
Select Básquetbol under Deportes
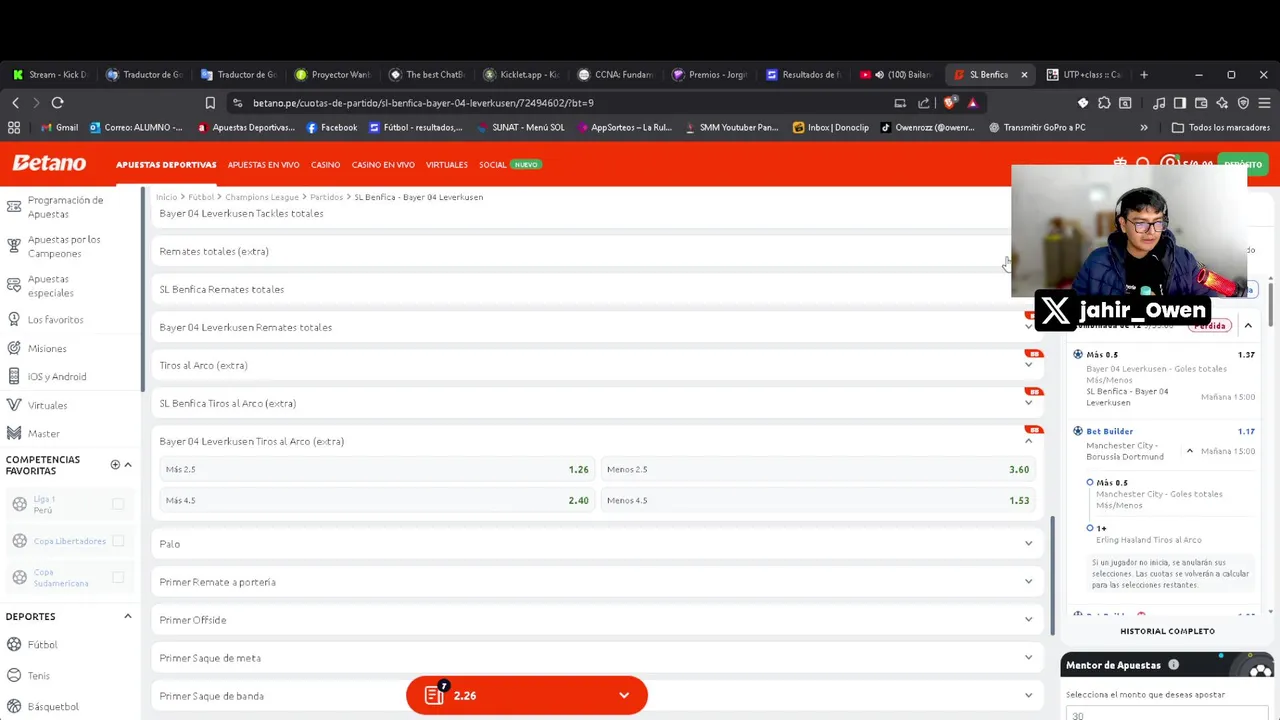point(53,706)
